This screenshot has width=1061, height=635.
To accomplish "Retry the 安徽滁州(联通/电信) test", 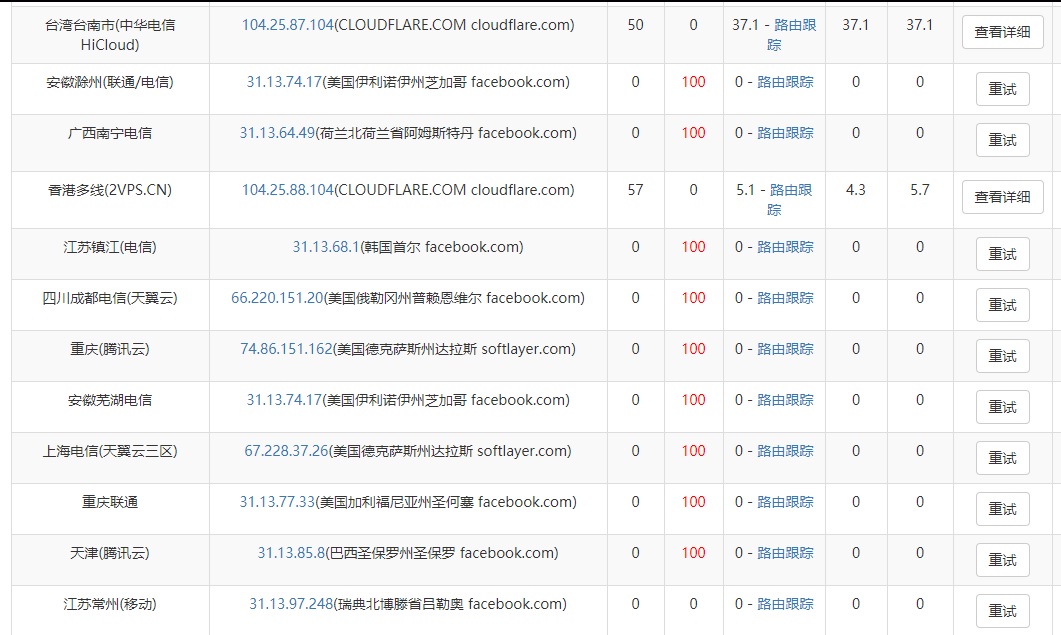I will point(1002,88).
